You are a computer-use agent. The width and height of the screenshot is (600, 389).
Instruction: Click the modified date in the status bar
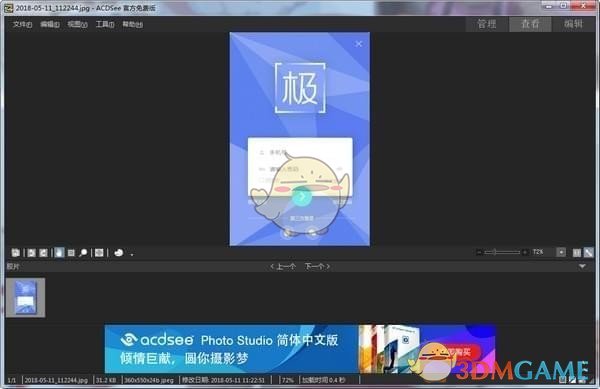tap(223, 380)
